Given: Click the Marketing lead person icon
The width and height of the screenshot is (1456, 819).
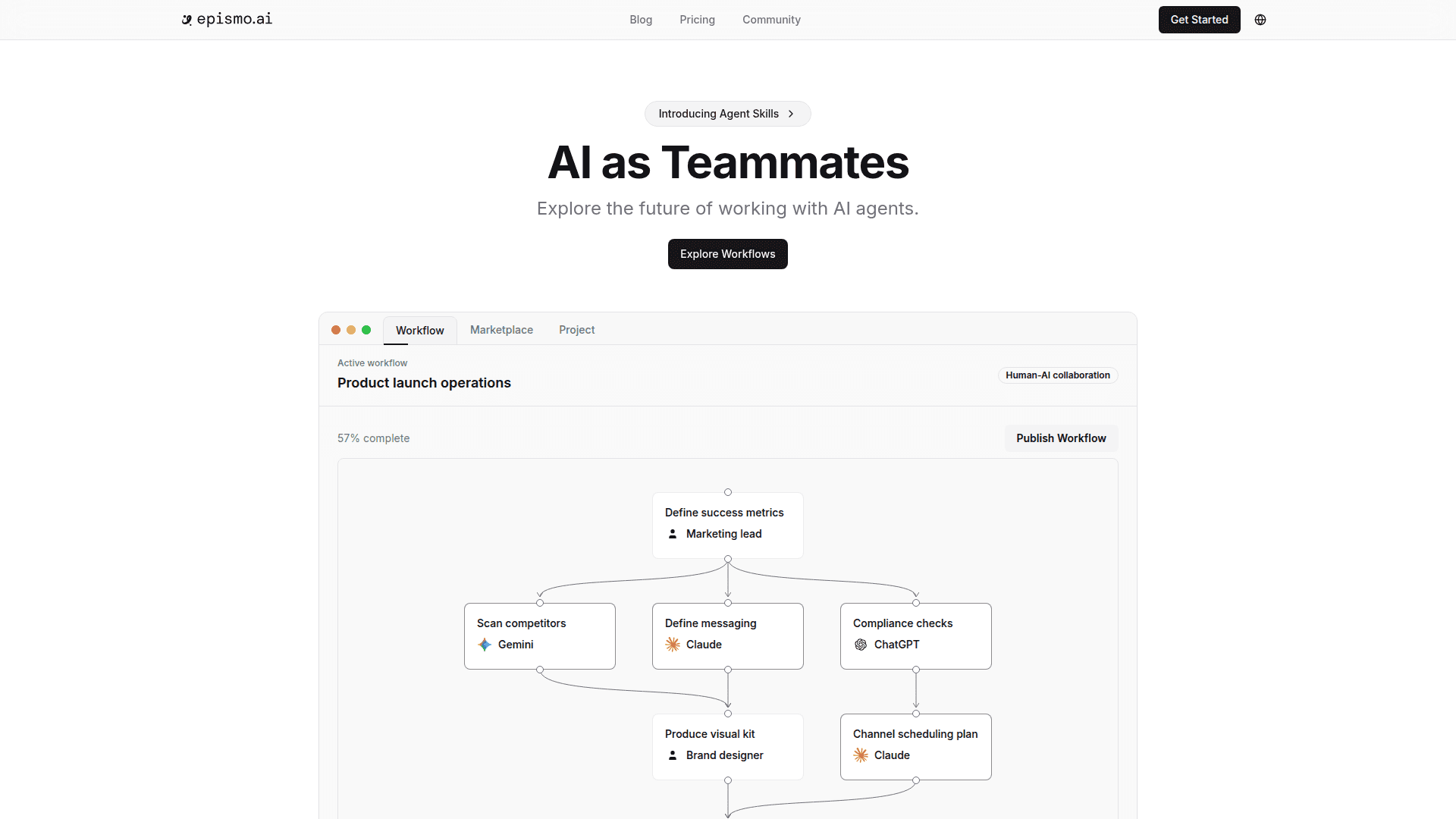Looking at the screenshot, I should coord(673,534).
